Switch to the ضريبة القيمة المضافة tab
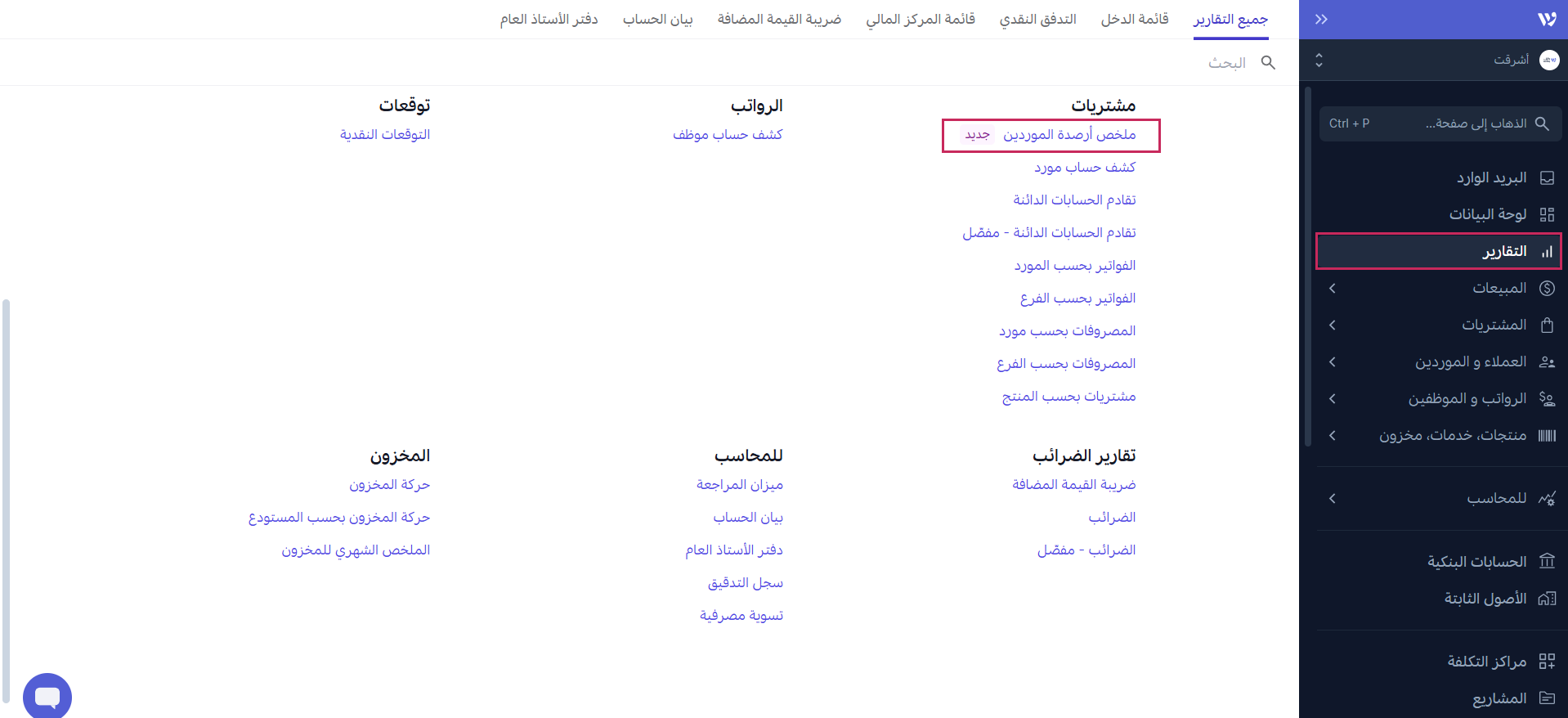1568x718 pixels. tap(779, 20)
